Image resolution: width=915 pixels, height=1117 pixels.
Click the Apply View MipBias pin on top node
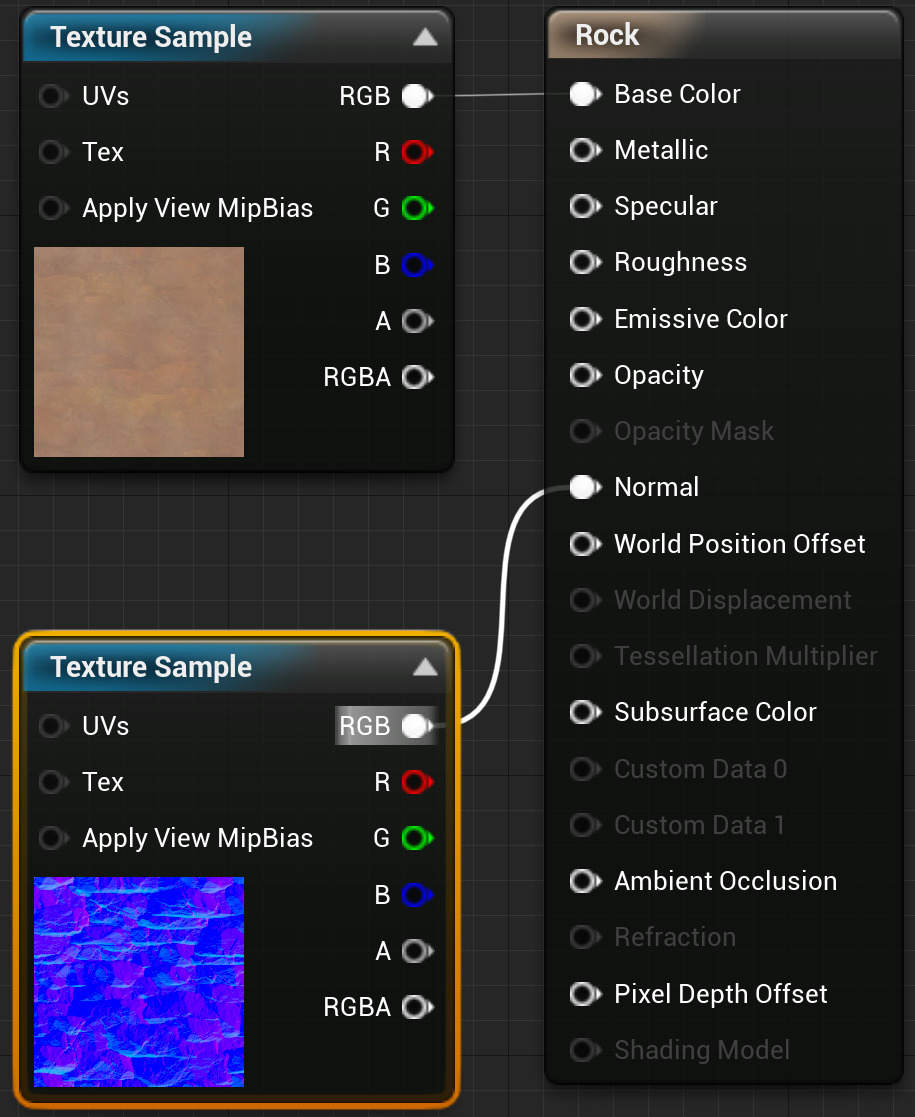click(52, 208)
